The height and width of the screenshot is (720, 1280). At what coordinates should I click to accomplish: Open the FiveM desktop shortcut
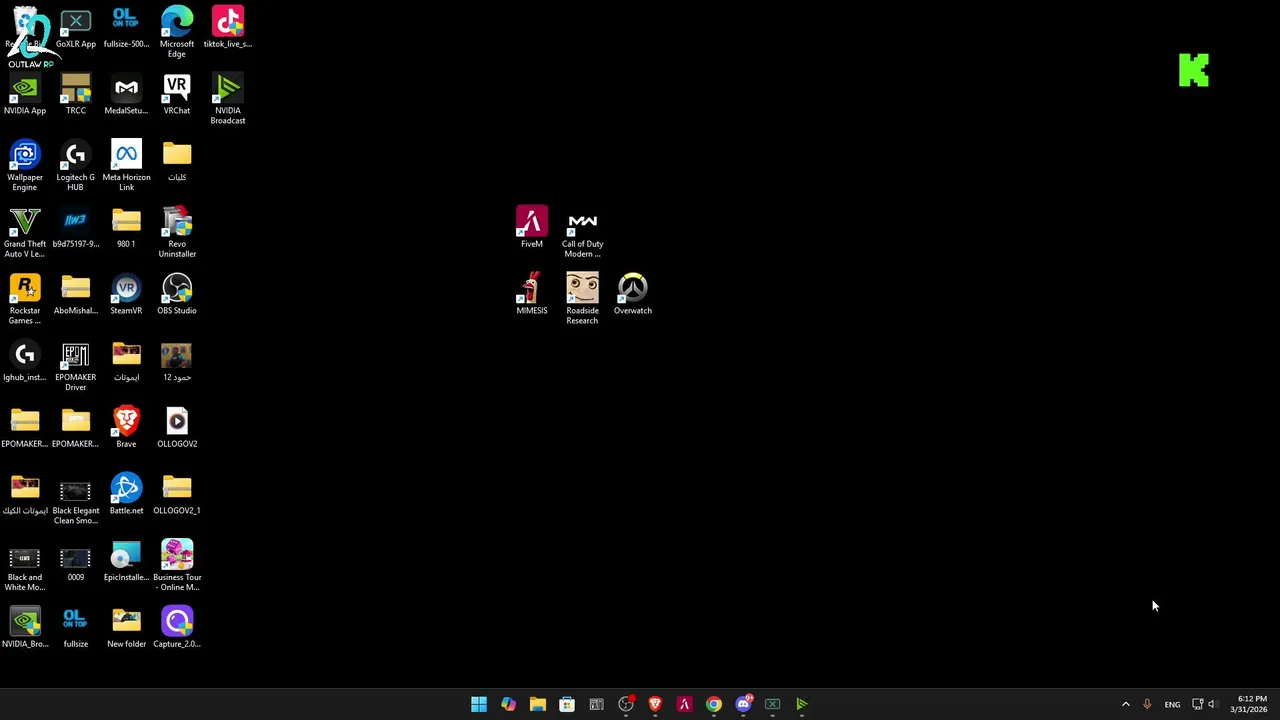[531, 228]
